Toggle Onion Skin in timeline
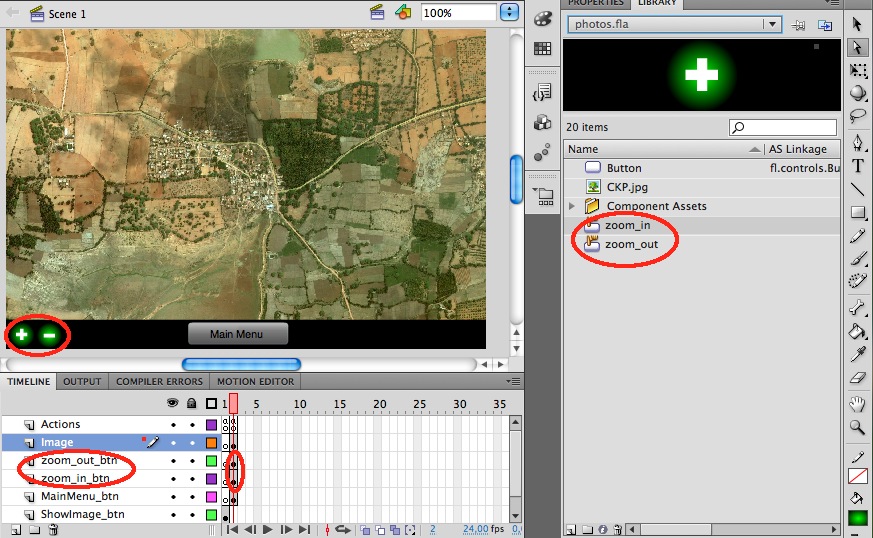 (x=365, y=530)
